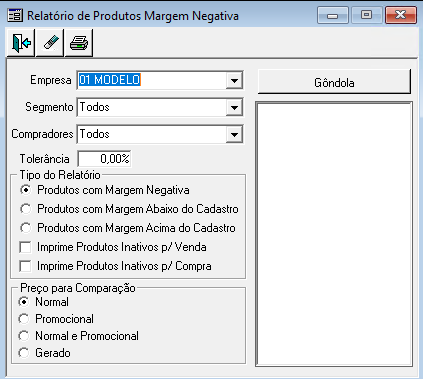Click the eraser clear-fields toolbar icon
This screenshot has height=379, width=423.
[50, 43]
